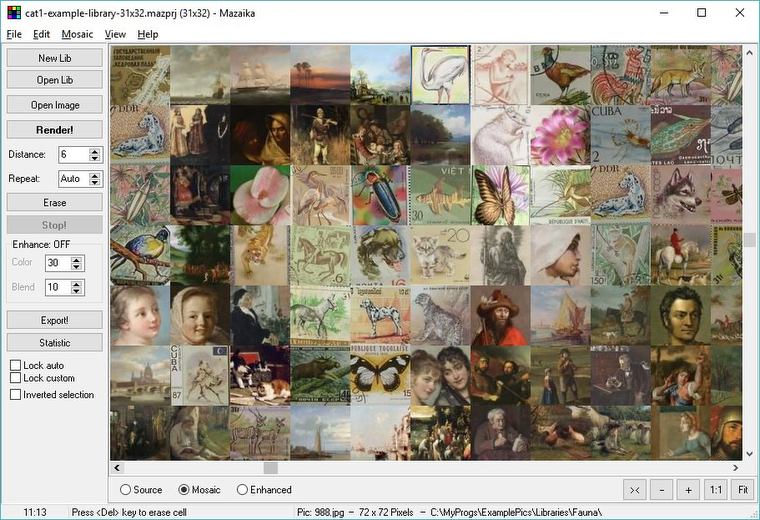Select the sailing ship painting tile

[x=260, y=75]
